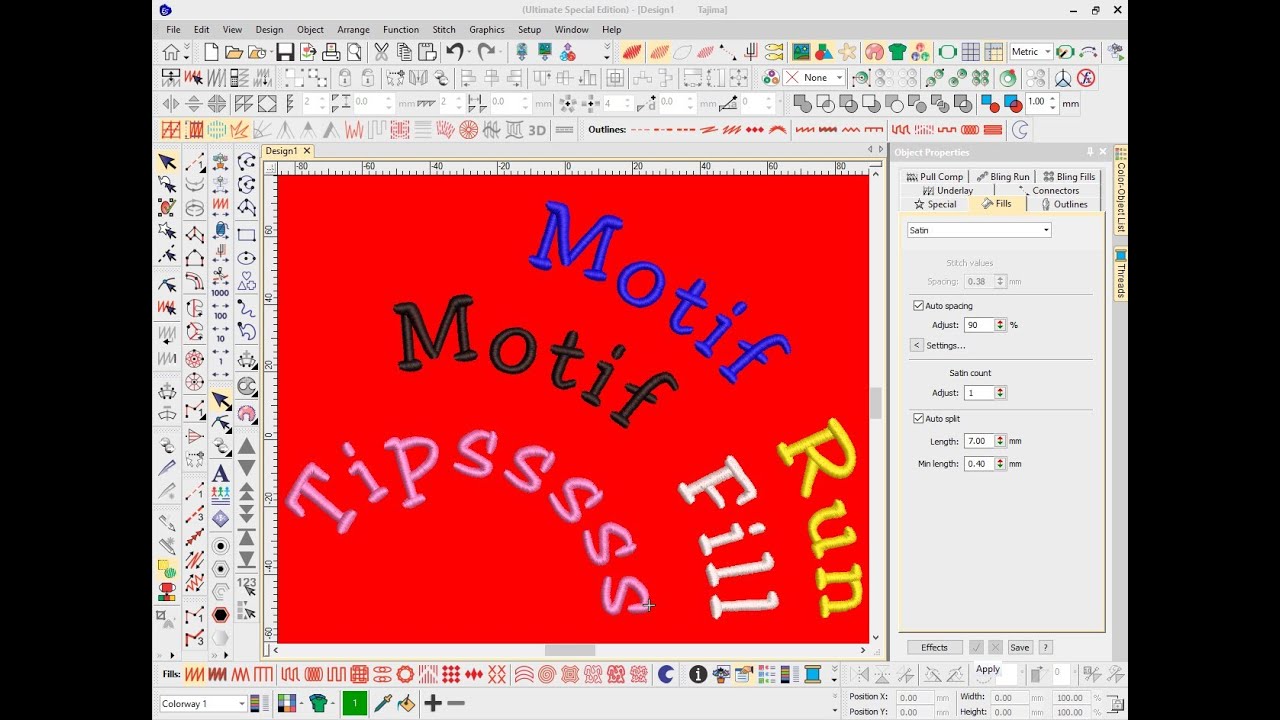Click the Print icon
This screenshot has height=720, width=1280.
point(331,53)
